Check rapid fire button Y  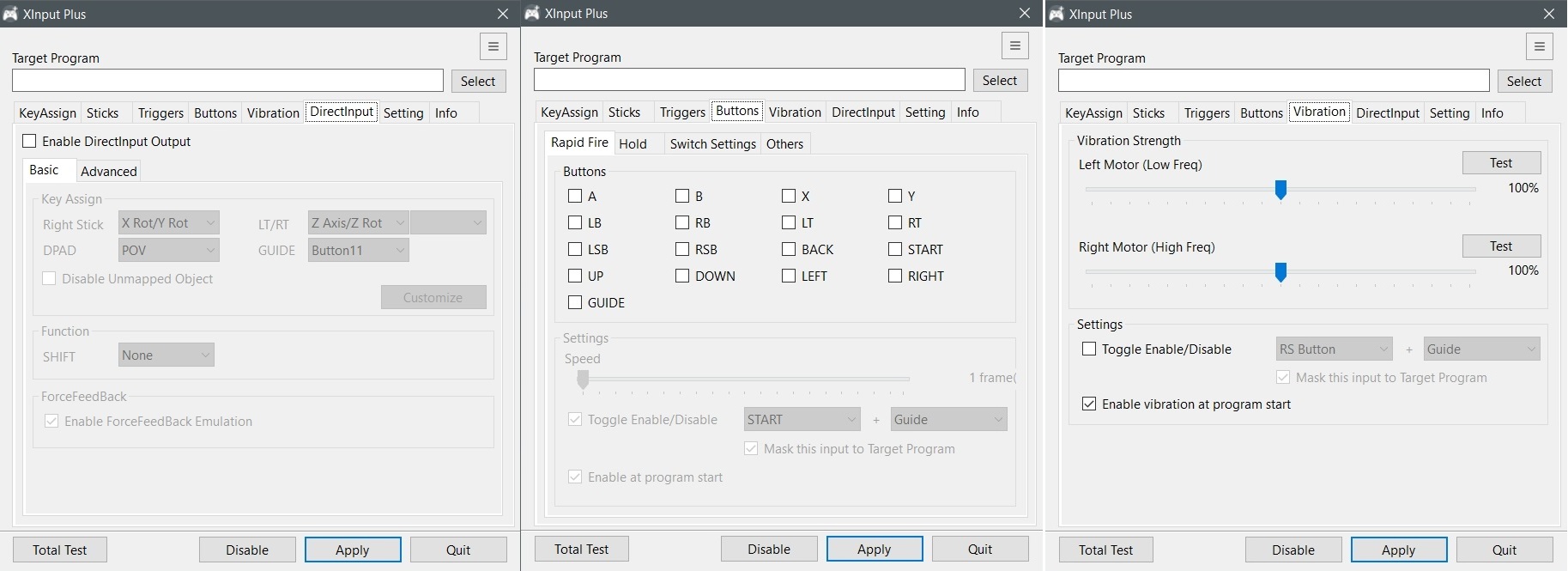[x=895, y=196]
